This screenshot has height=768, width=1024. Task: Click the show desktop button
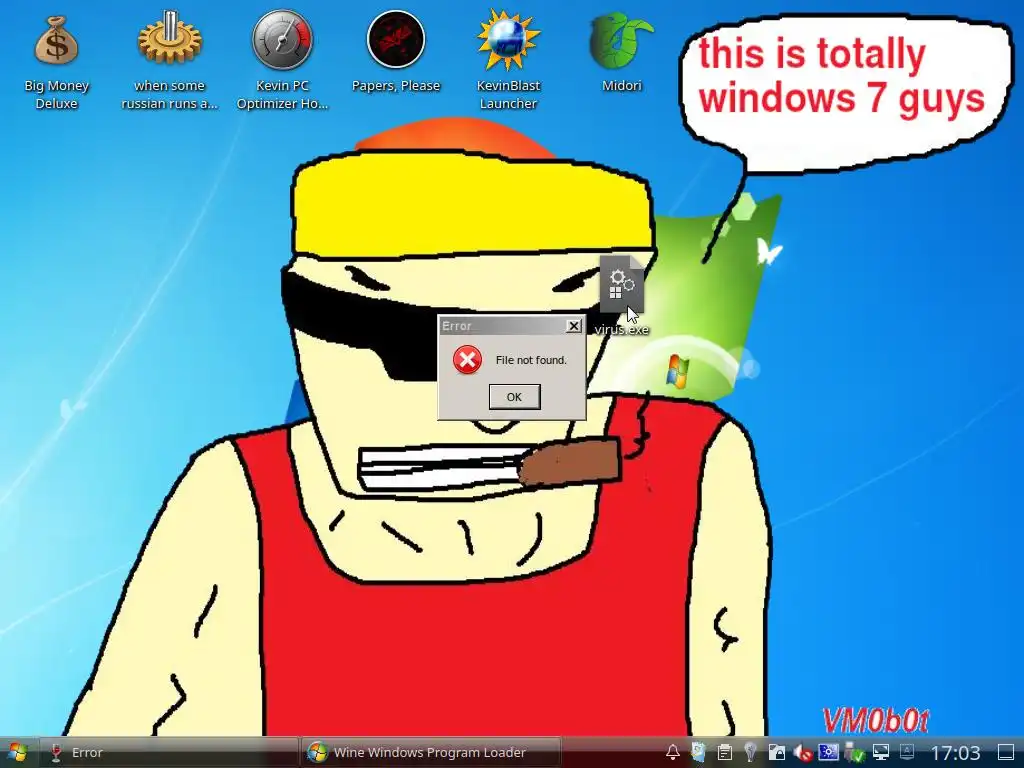point(1006,752)
